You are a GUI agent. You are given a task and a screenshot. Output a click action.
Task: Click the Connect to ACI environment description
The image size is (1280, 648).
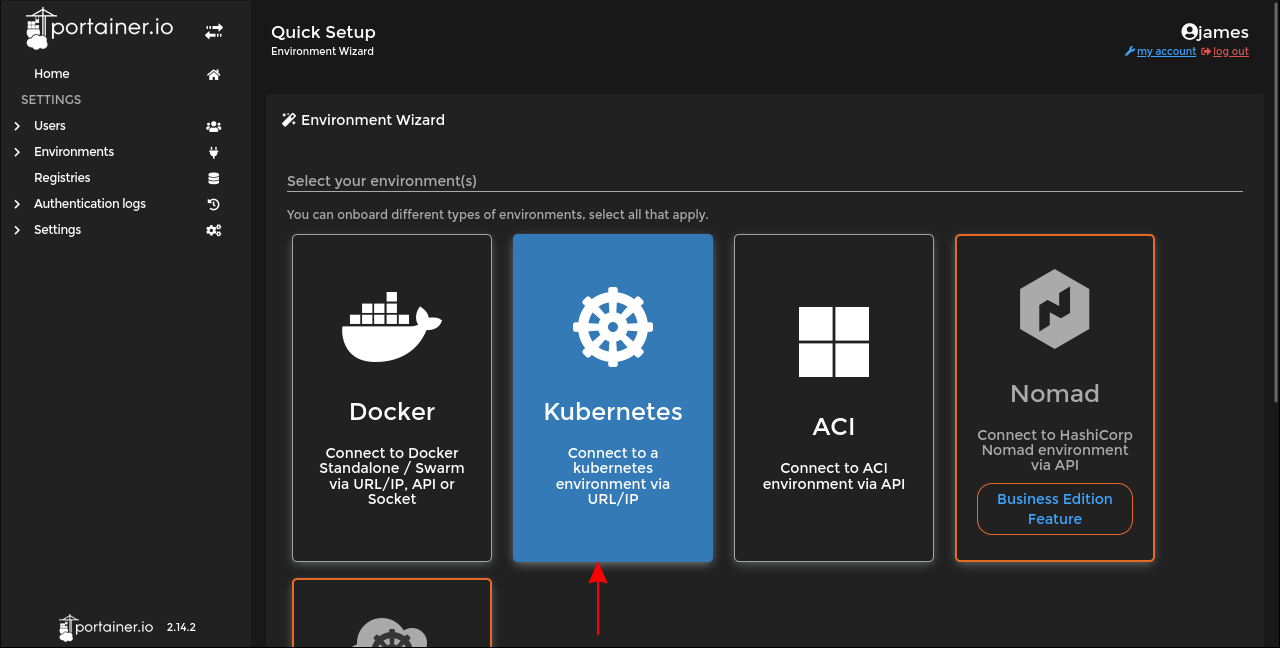[x=834, y=476]
